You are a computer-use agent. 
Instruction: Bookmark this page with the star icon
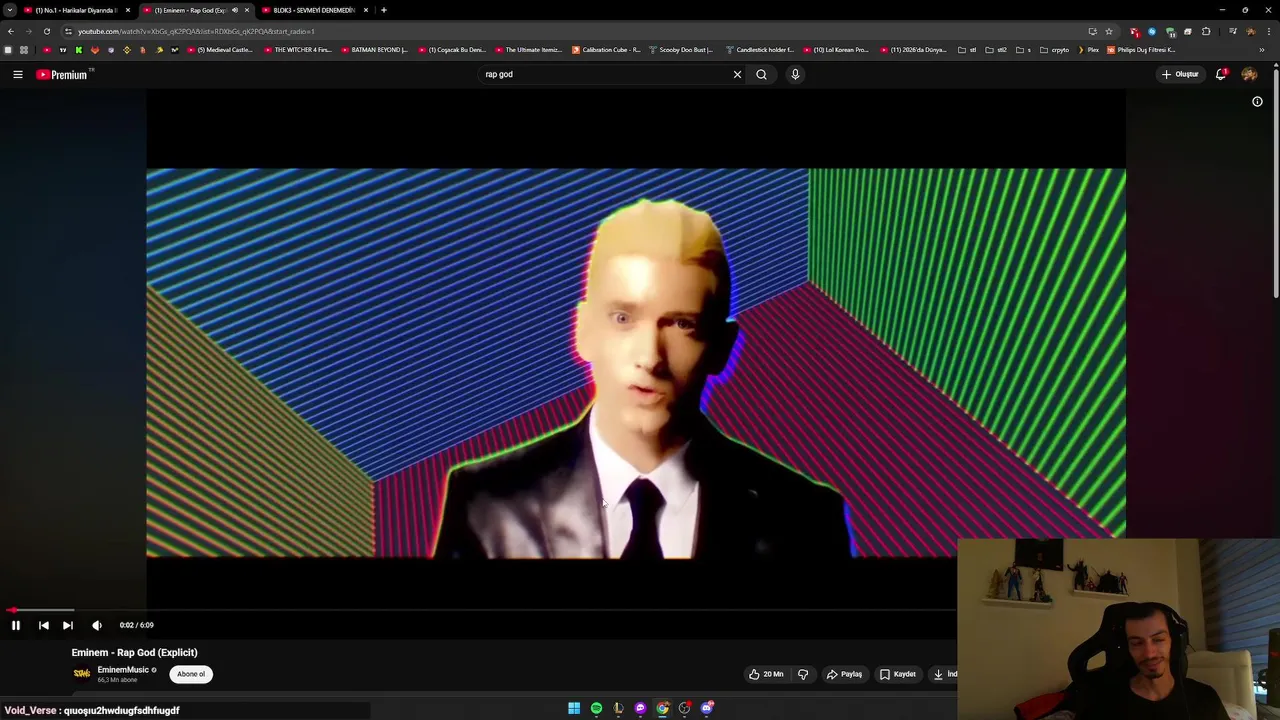click(x=1109, y=31)
